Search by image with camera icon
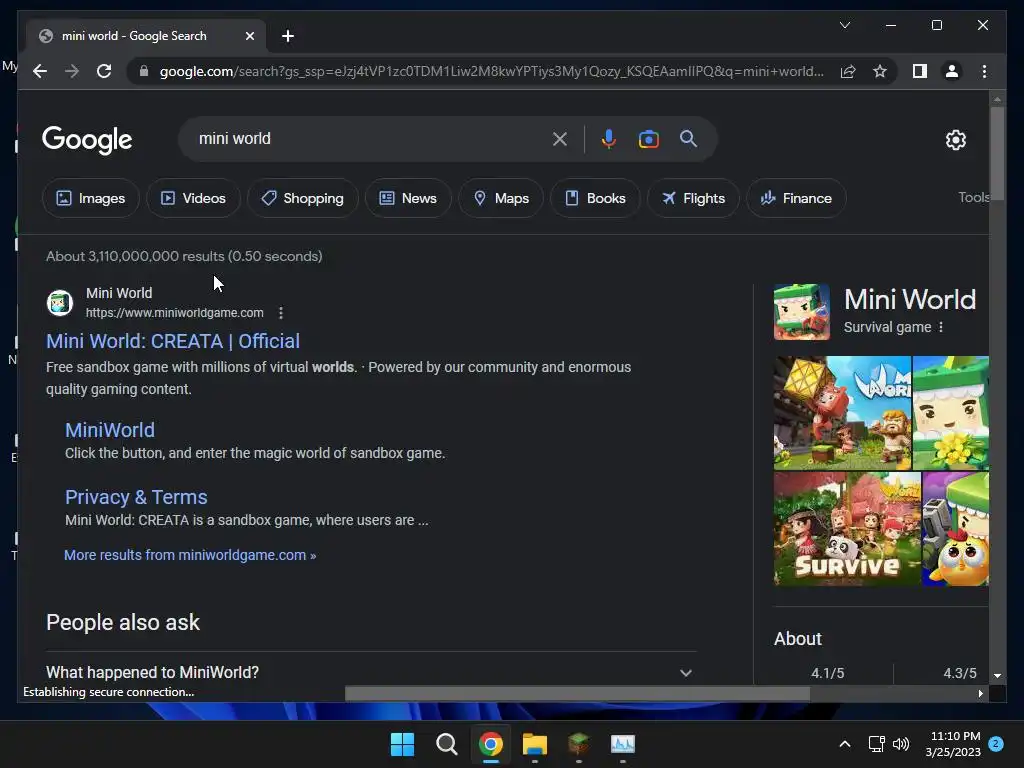Image resolution: width=1024 pixels, height=768 pixels. point(648,138)
